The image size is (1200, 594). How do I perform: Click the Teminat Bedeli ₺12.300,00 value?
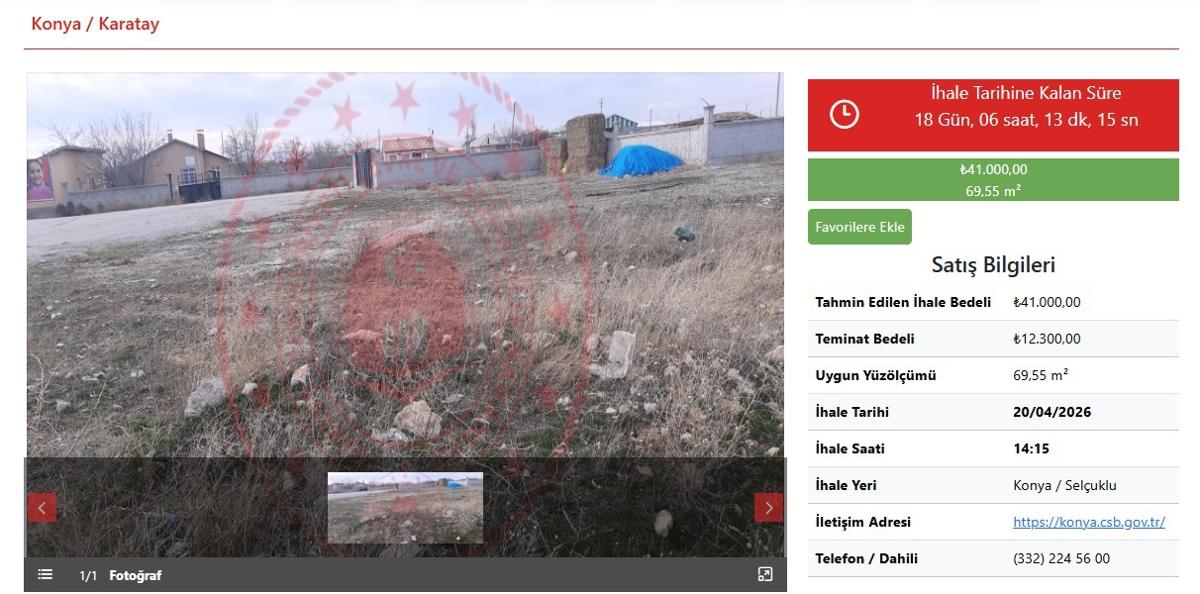pos(1046,339)
